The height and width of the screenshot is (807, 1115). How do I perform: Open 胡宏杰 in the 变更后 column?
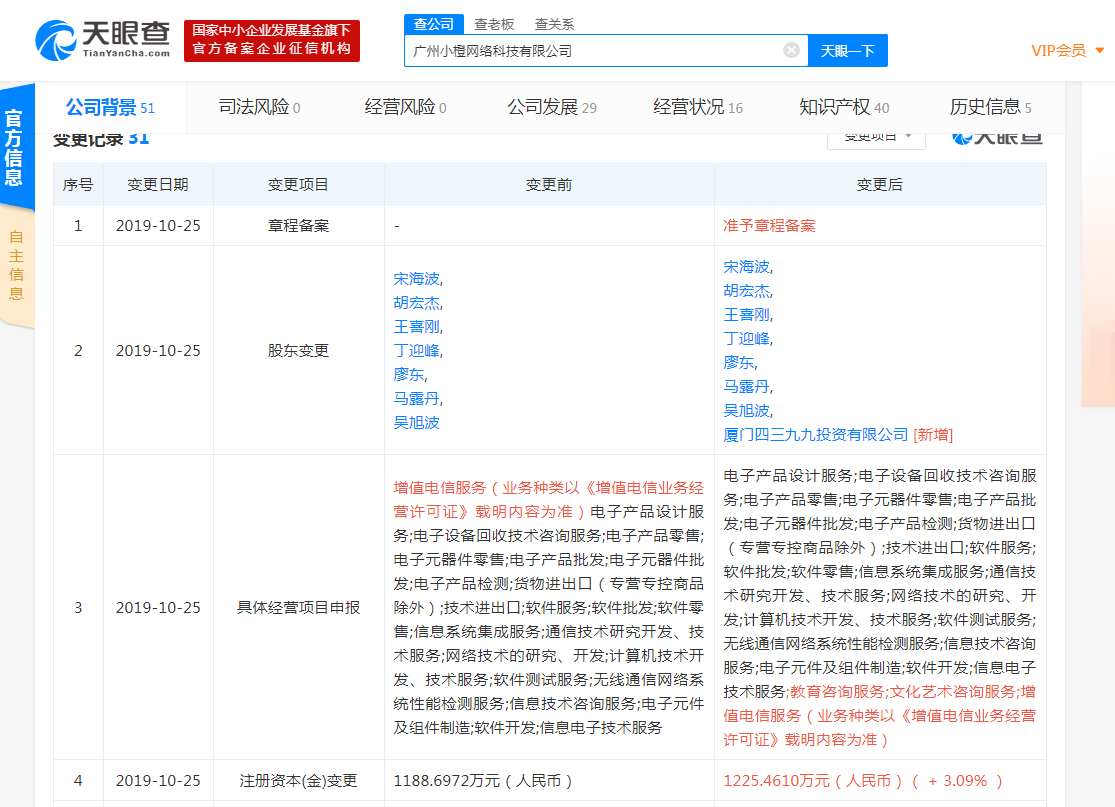747,291
